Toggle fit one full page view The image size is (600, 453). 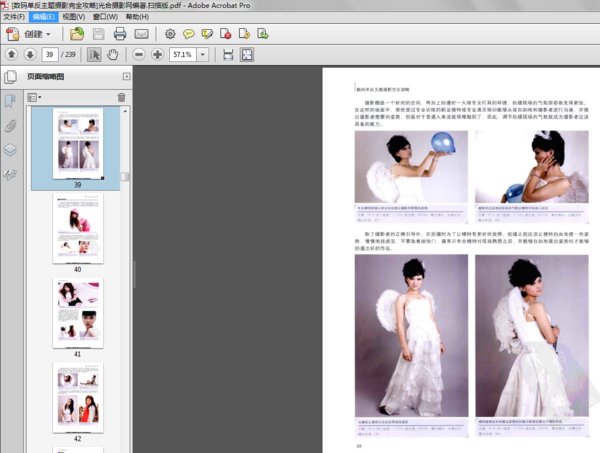pyautogui.click(x=246, y=54)
